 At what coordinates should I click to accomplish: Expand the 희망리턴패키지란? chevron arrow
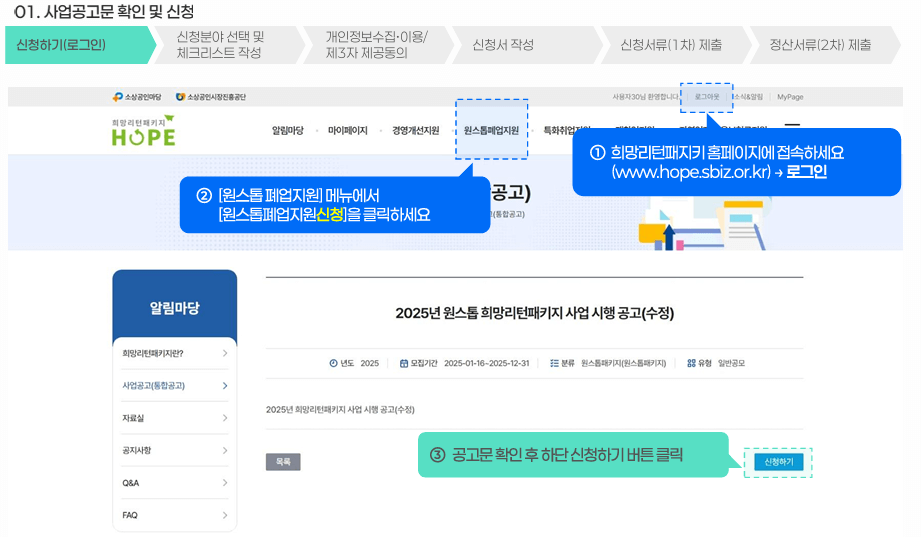225,353
